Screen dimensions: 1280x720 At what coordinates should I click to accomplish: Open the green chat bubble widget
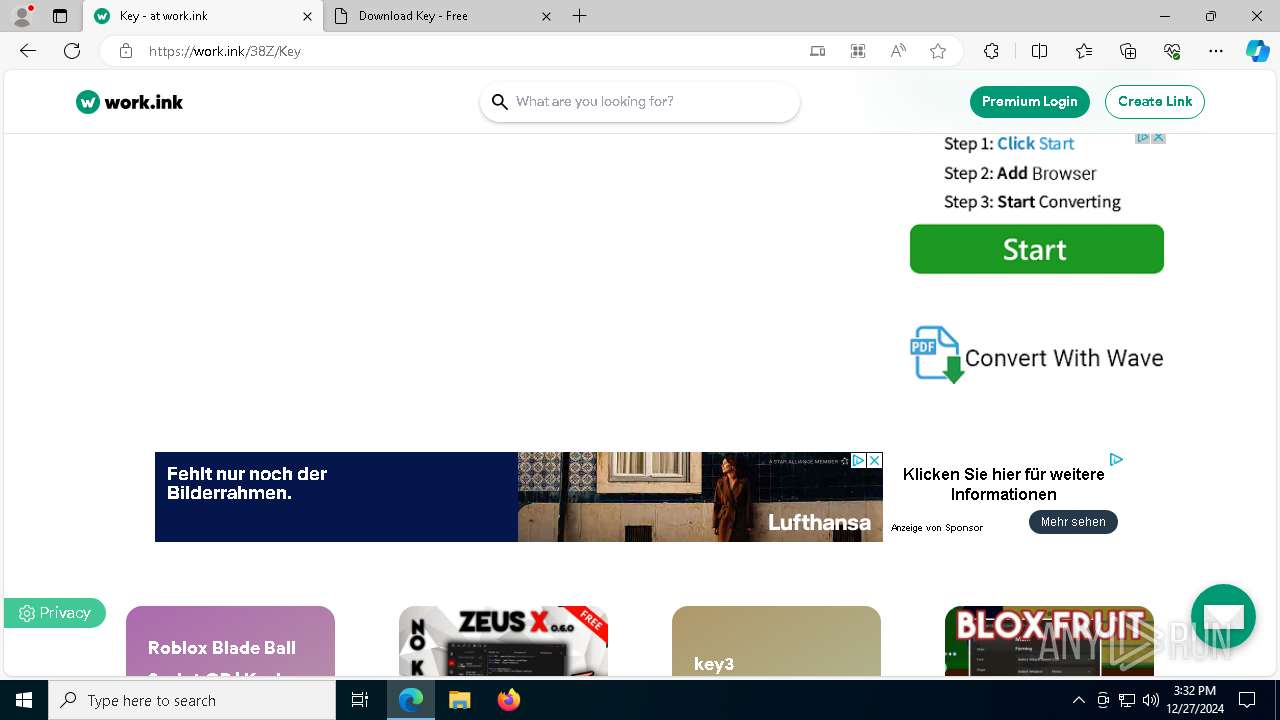pyautogui.click(x=1223, y=616)
